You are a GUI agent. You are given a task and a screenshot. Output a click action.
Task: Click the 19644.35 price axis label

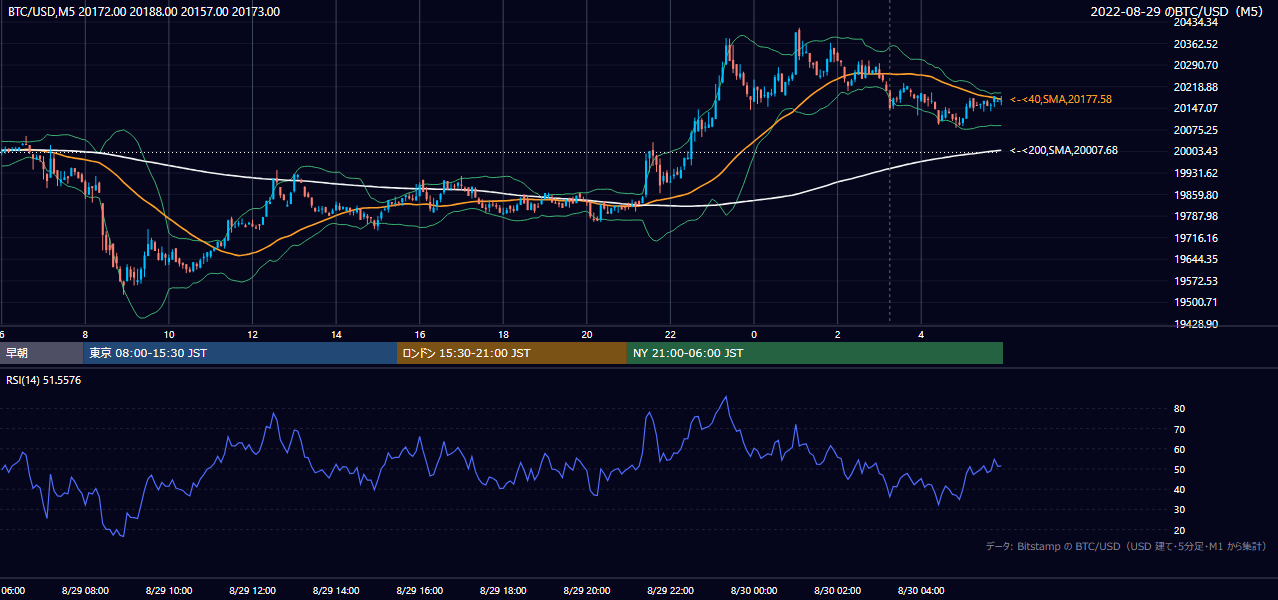(1195, 259)
